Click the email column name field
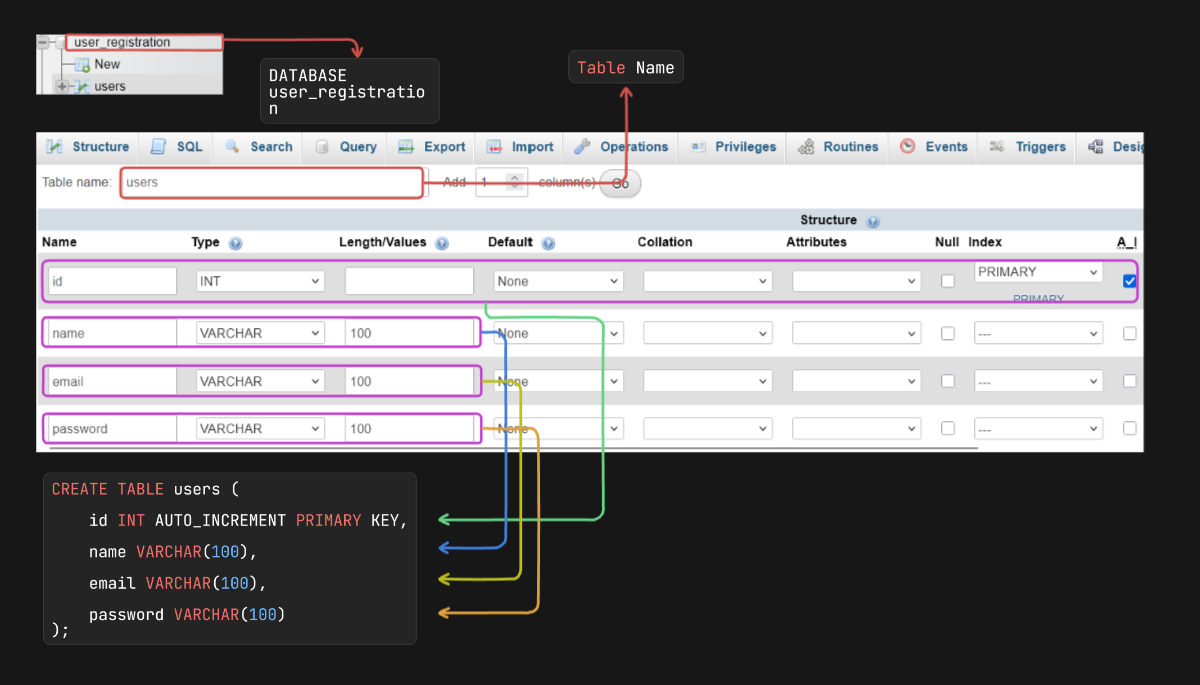Viewport: 1200px width, 685px height. pyautogui.click(x=112, y=381)
